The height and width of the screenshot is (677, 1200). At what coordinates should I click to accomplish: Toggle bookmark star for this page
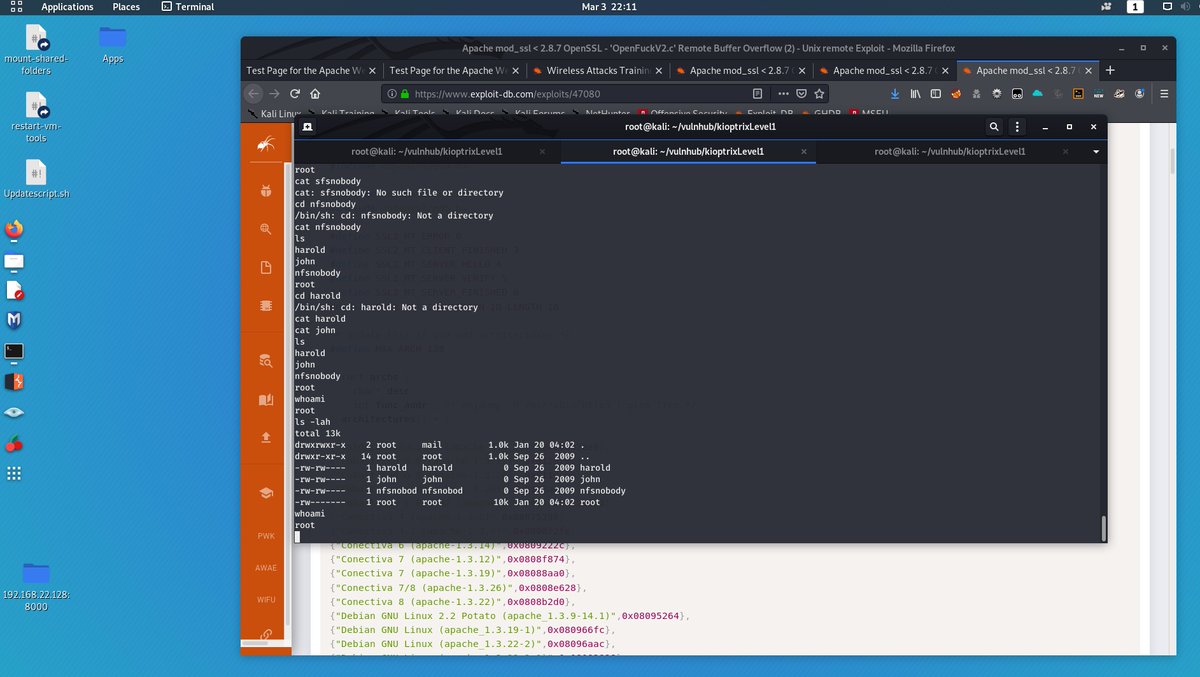[x=821, y=93]
